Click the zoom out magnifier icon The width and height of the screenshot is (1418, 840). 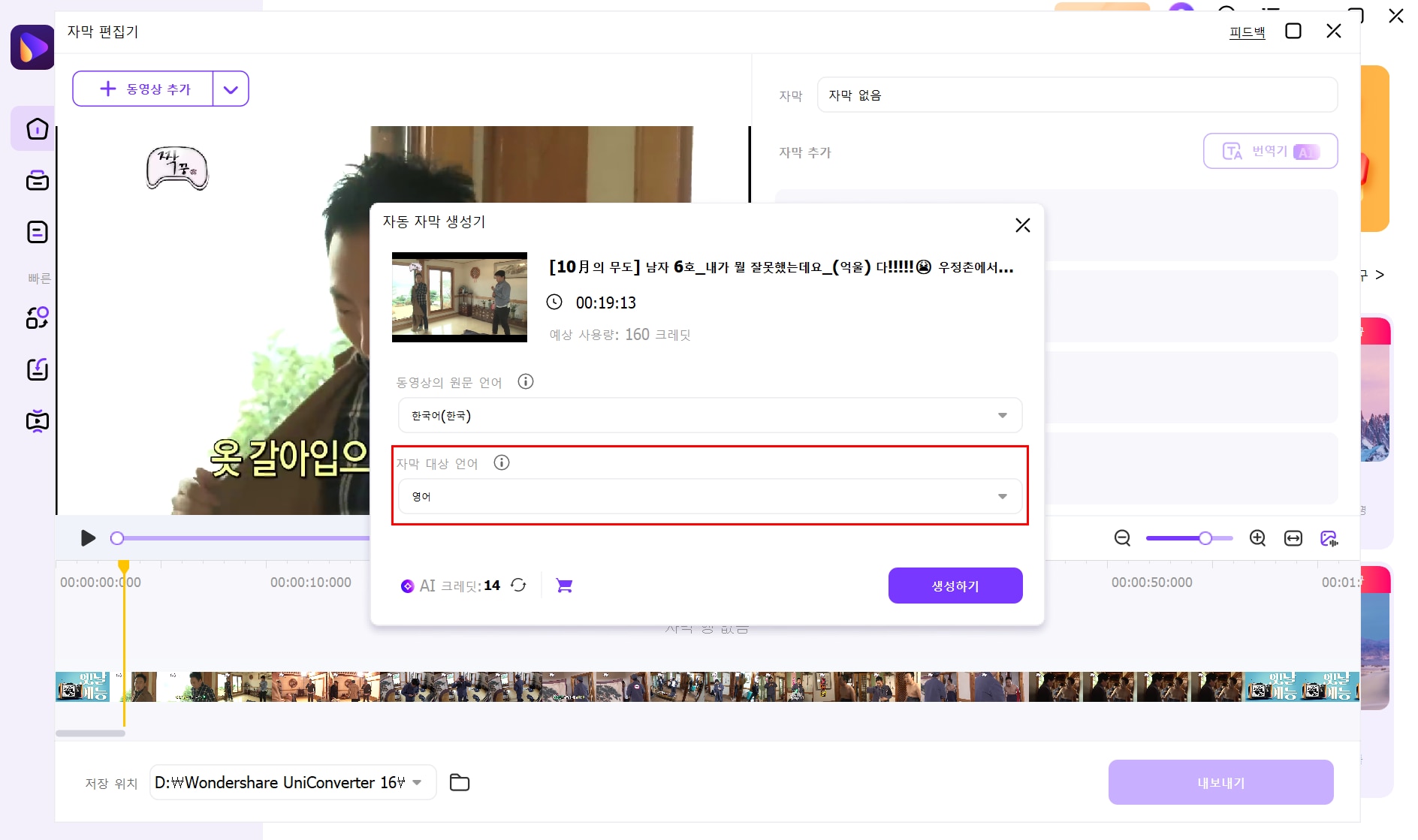(x=1122, y=538)
